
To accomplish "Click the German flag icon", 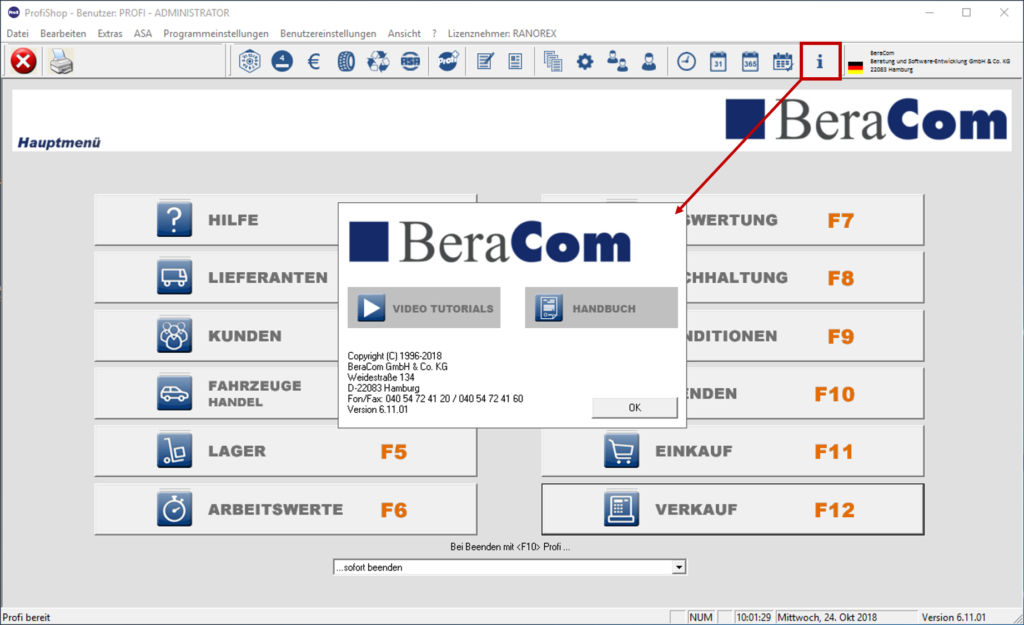I will (x=856, y=66).
